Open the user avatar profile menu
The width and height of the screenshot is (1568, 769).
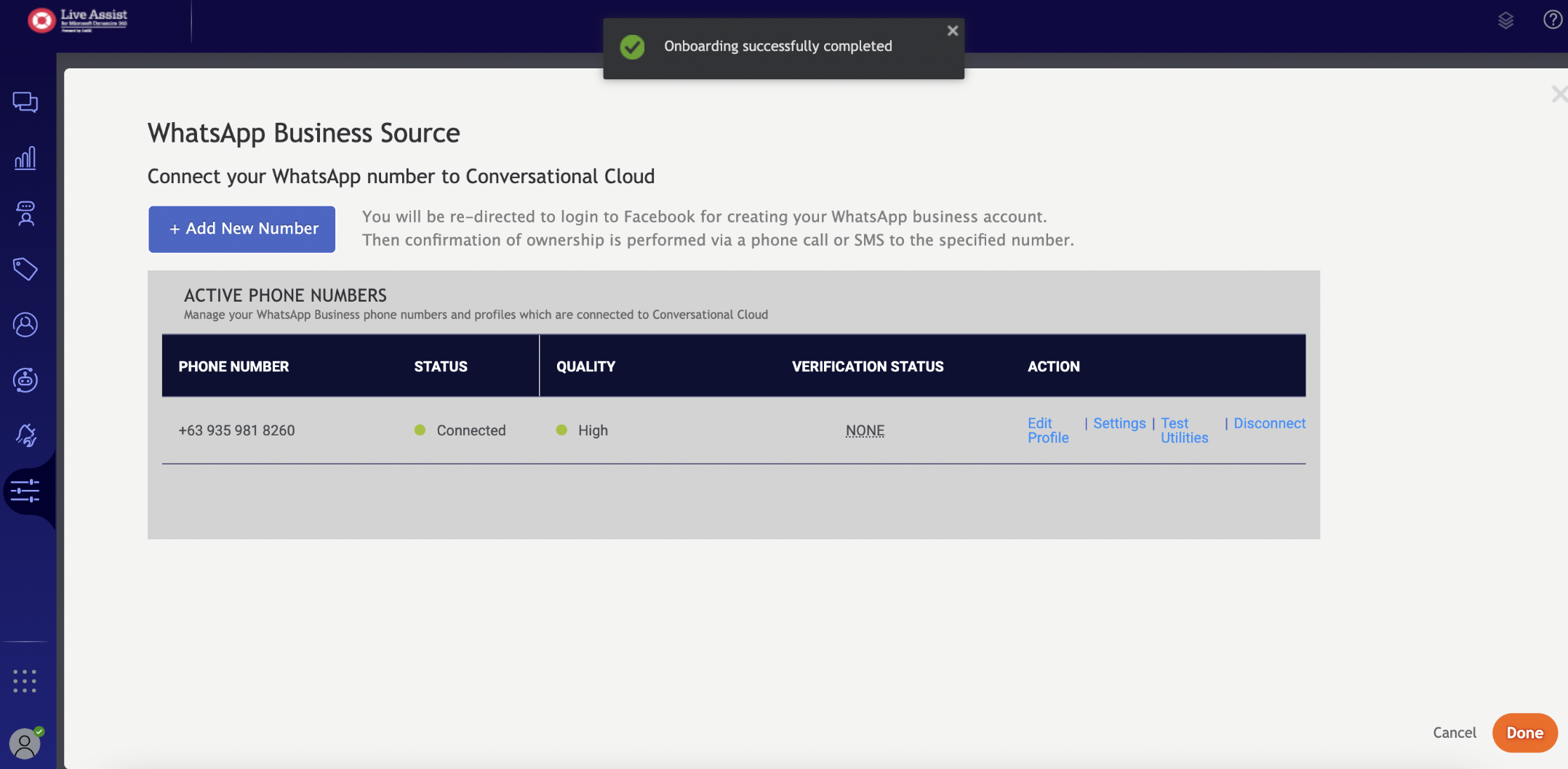click(x=25, y=744)
